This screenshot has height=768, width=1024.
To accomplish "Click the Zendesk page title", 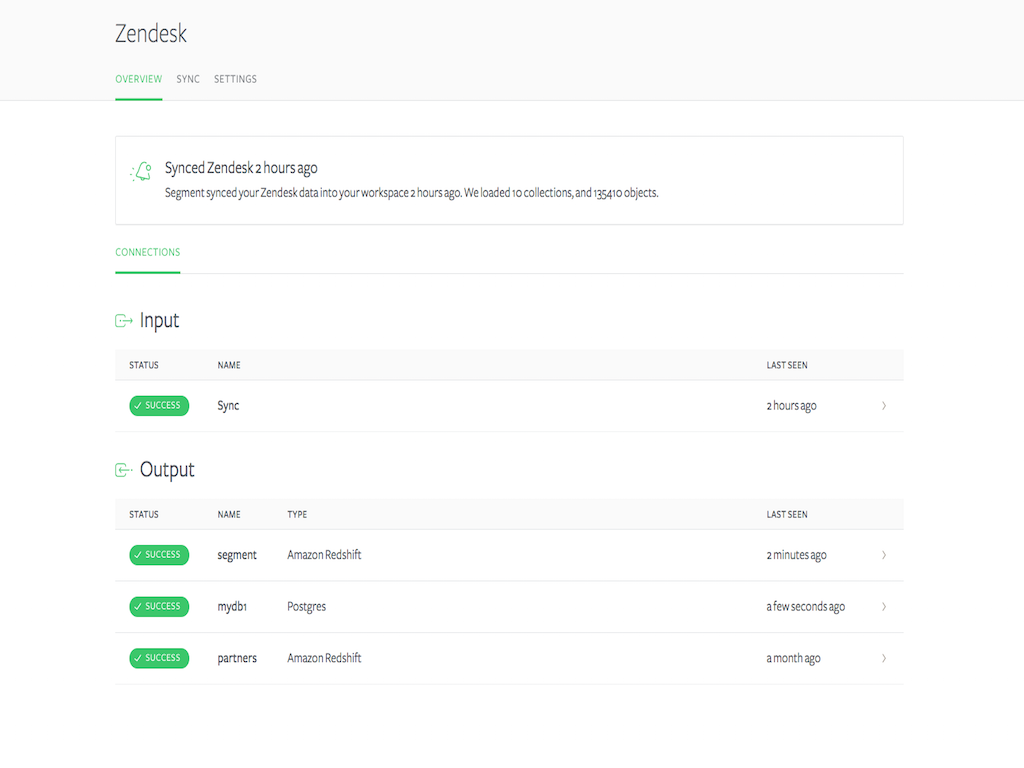I will click(x=151, y=34).
